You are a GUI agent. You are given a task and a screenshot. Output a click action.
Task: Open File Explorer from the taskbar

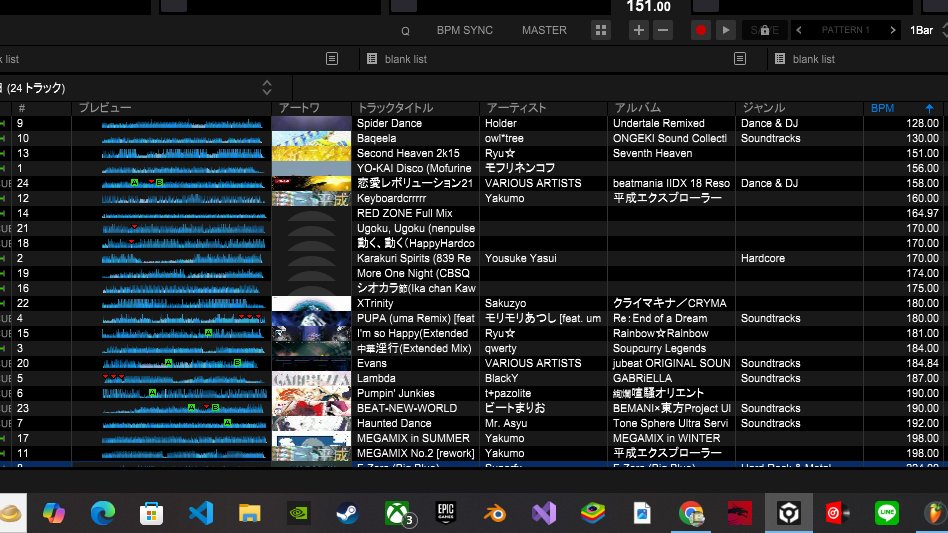pyautogui.click(x=249, y=513)
